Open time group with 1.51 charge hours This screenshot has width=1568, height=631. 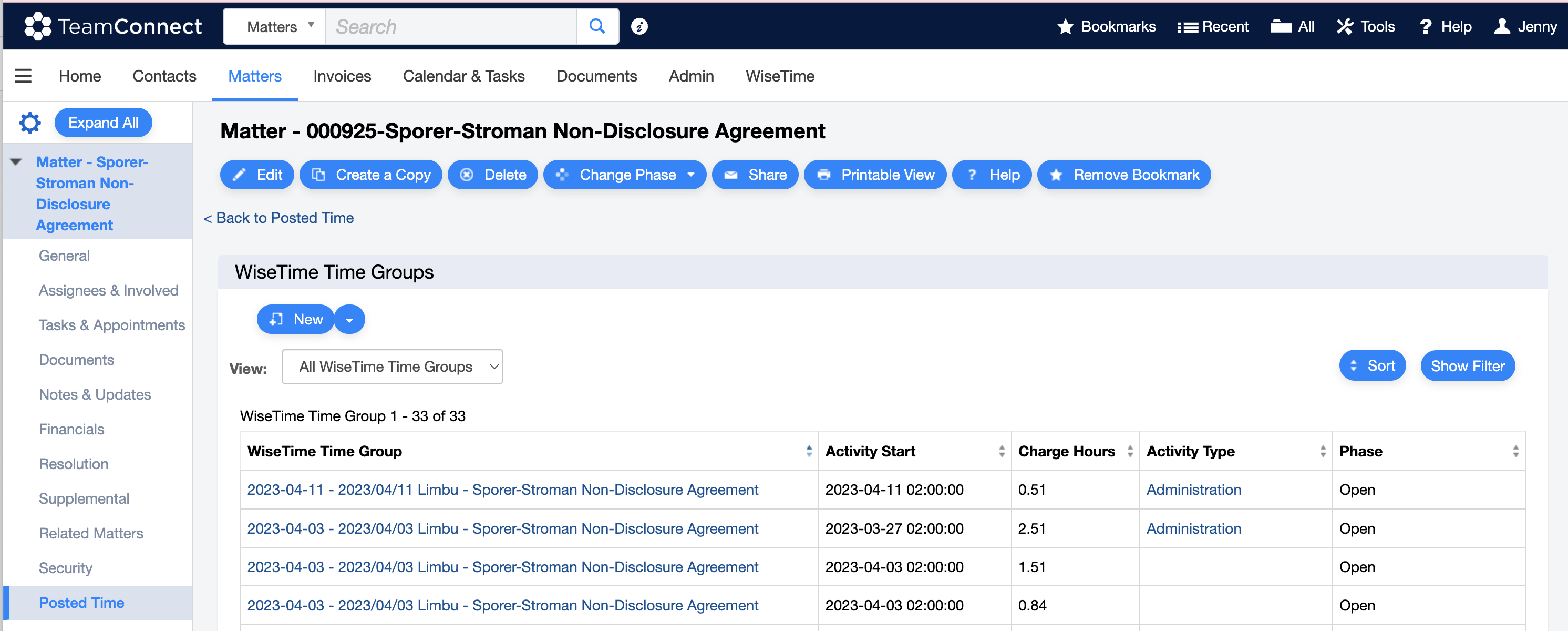coord(502,567)
